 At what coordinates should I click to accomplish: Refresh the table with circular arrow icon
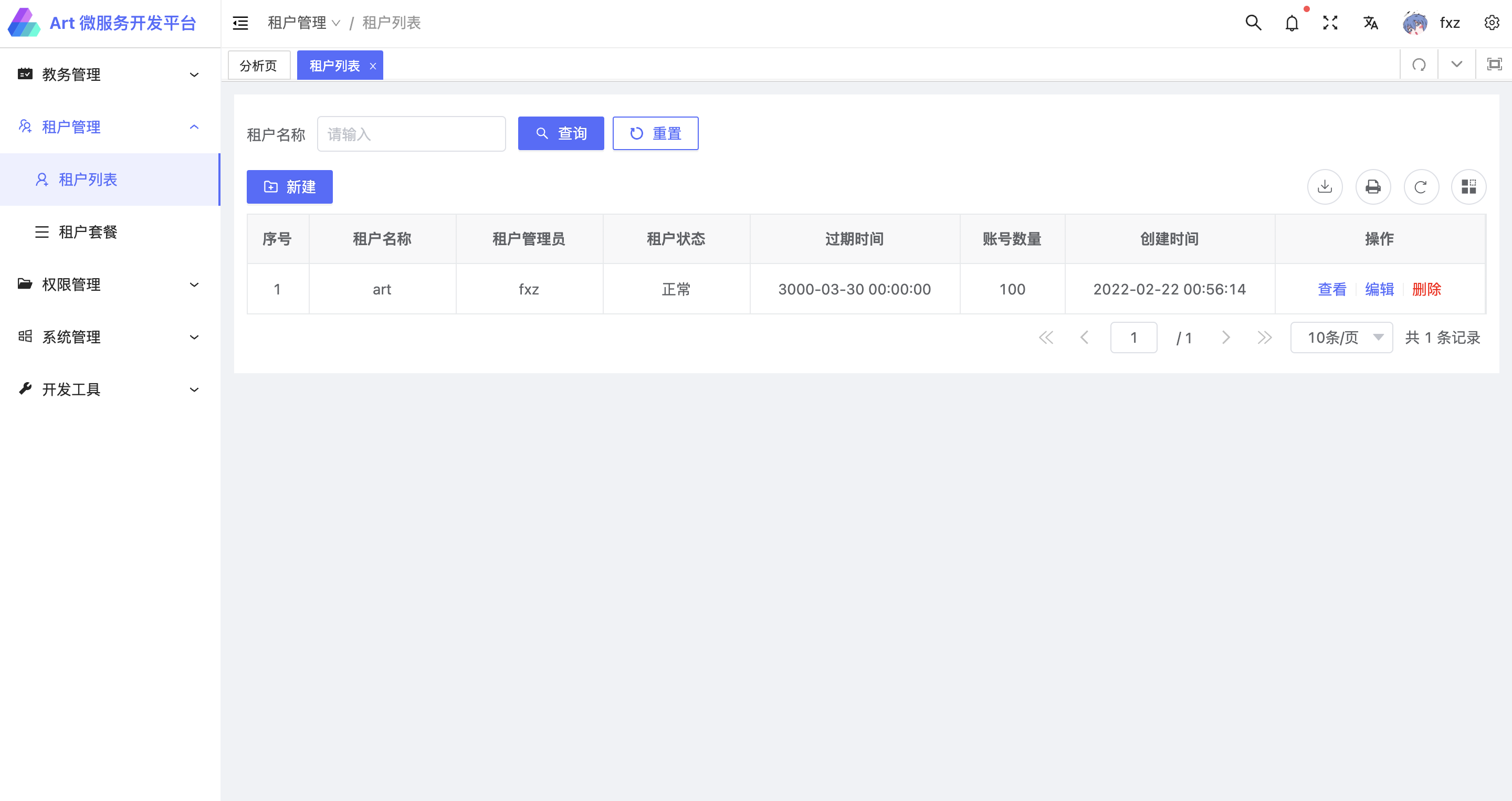(1421, 187)
